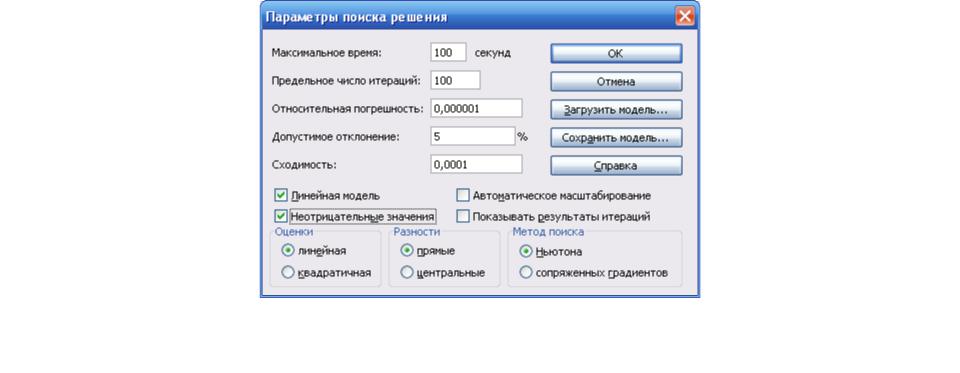Focus the Максимальное время input field
The width and height of the screenshot is (960, 373).
(449, 53)
